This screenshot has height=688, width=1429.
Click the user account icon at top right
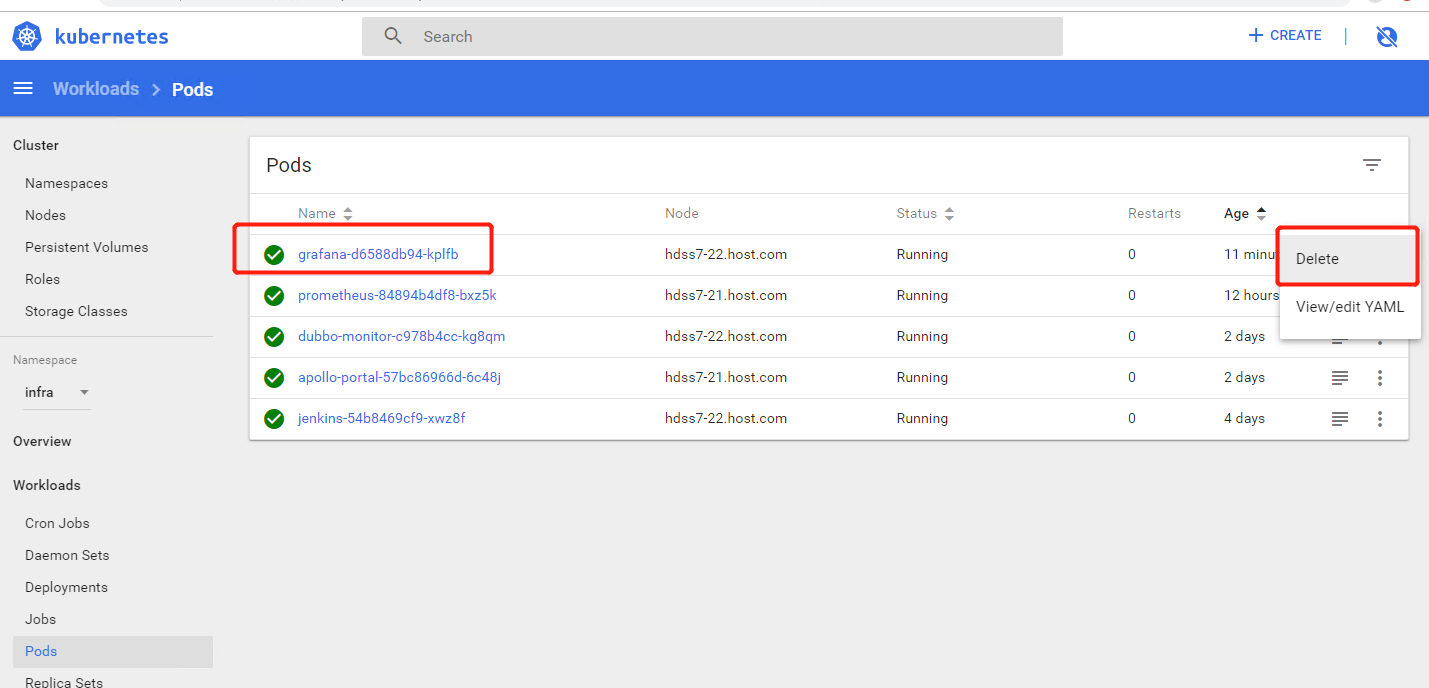tap(1386, 37)
